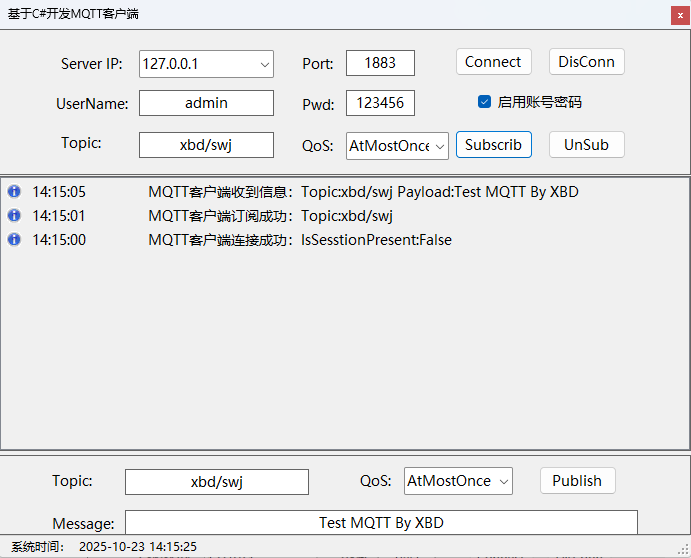691x558 pixels.
Task: Expand the Server IP dropdown
Action: click(x=265, y=64)
